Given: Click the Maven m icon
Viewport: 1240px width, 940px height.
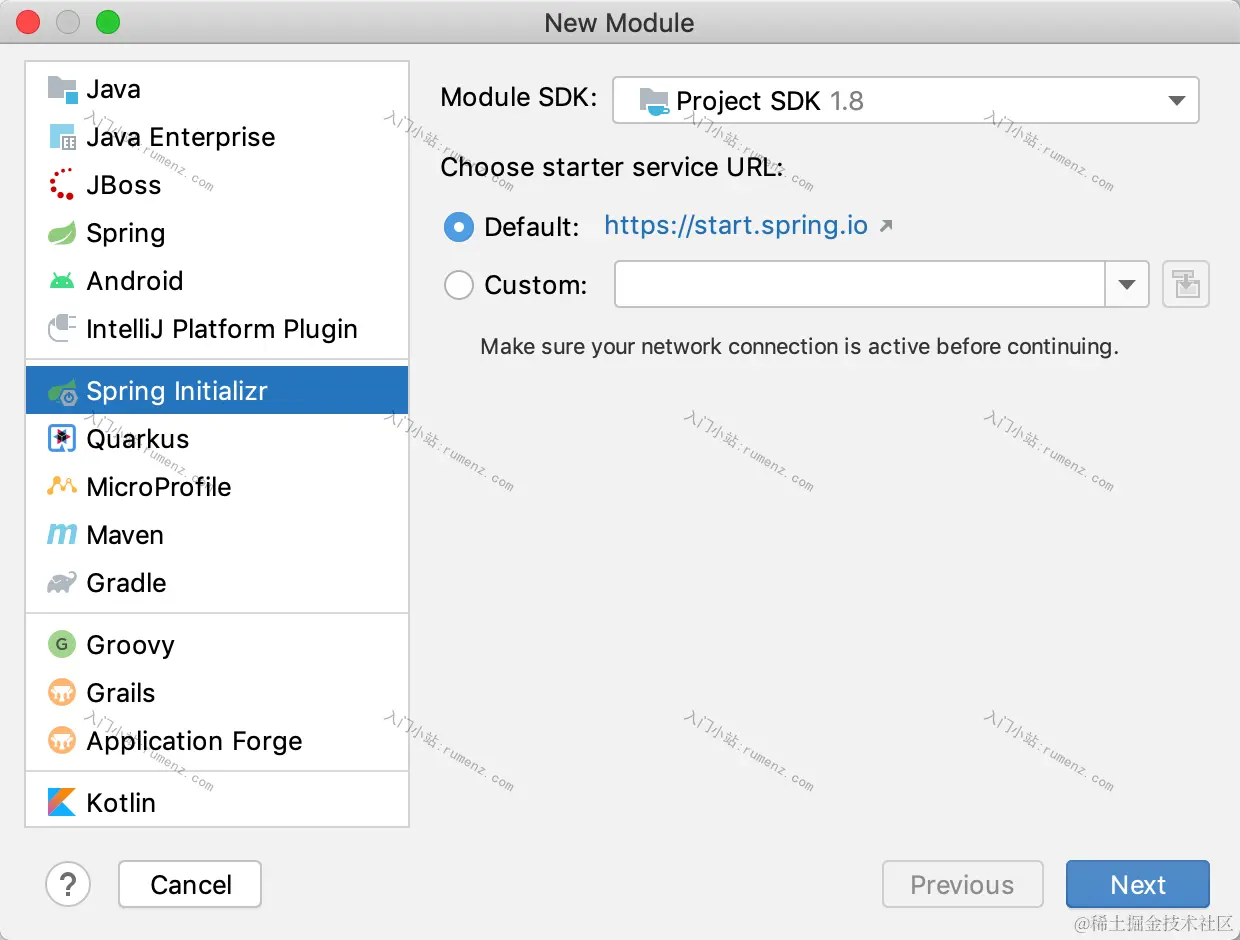Looking at the screenshot, I should [x=62, y=535].
